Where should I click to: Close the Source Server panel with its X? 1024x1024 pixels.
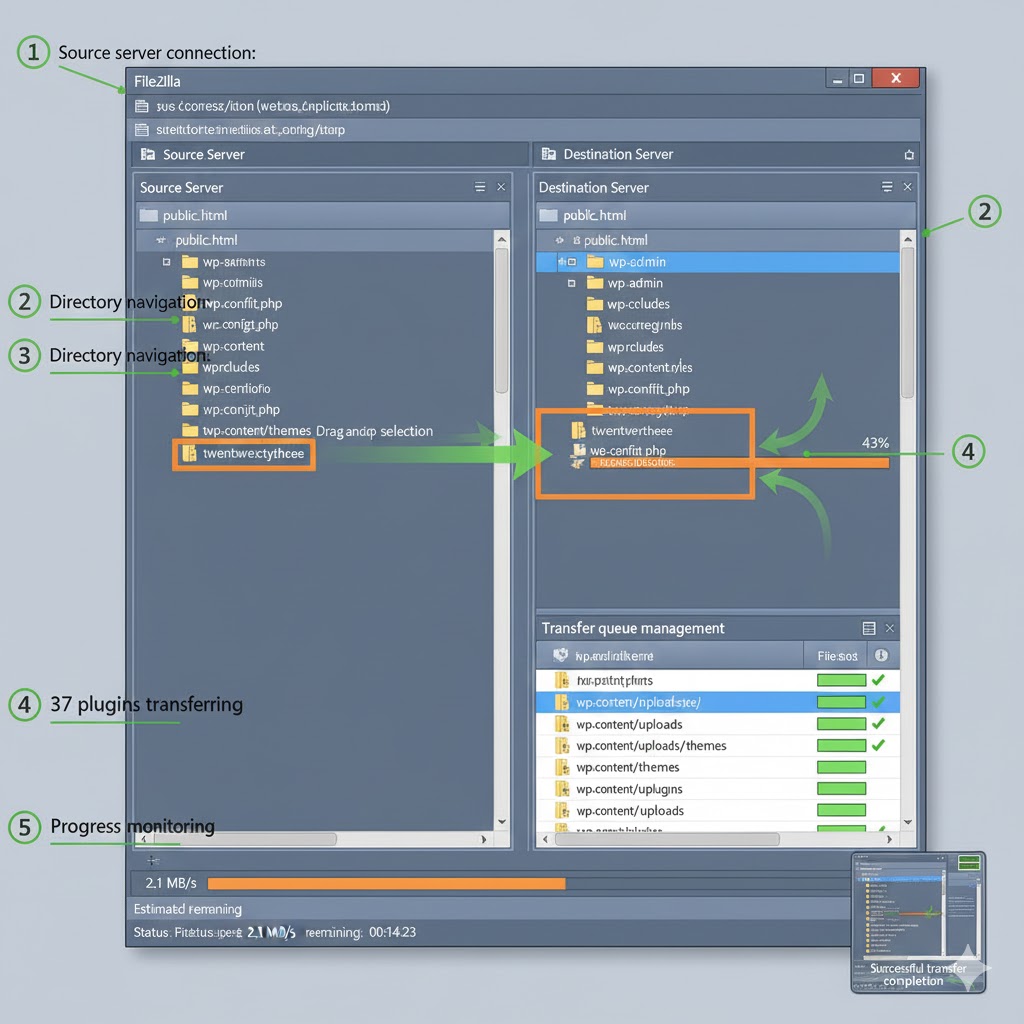pos(501,187)
